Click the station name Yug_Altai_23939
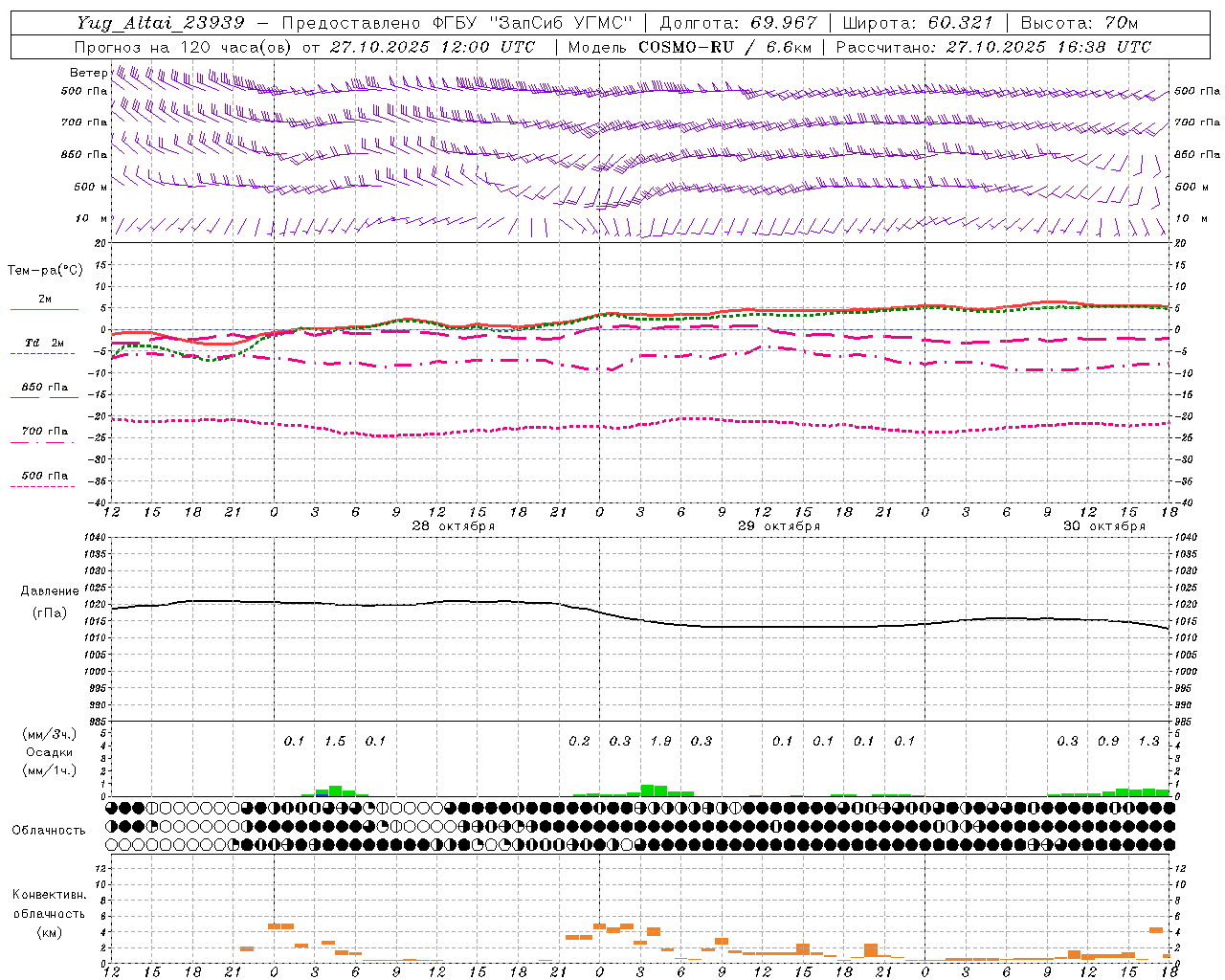This screenshot has height=980, width=1225. coord(161,23)
